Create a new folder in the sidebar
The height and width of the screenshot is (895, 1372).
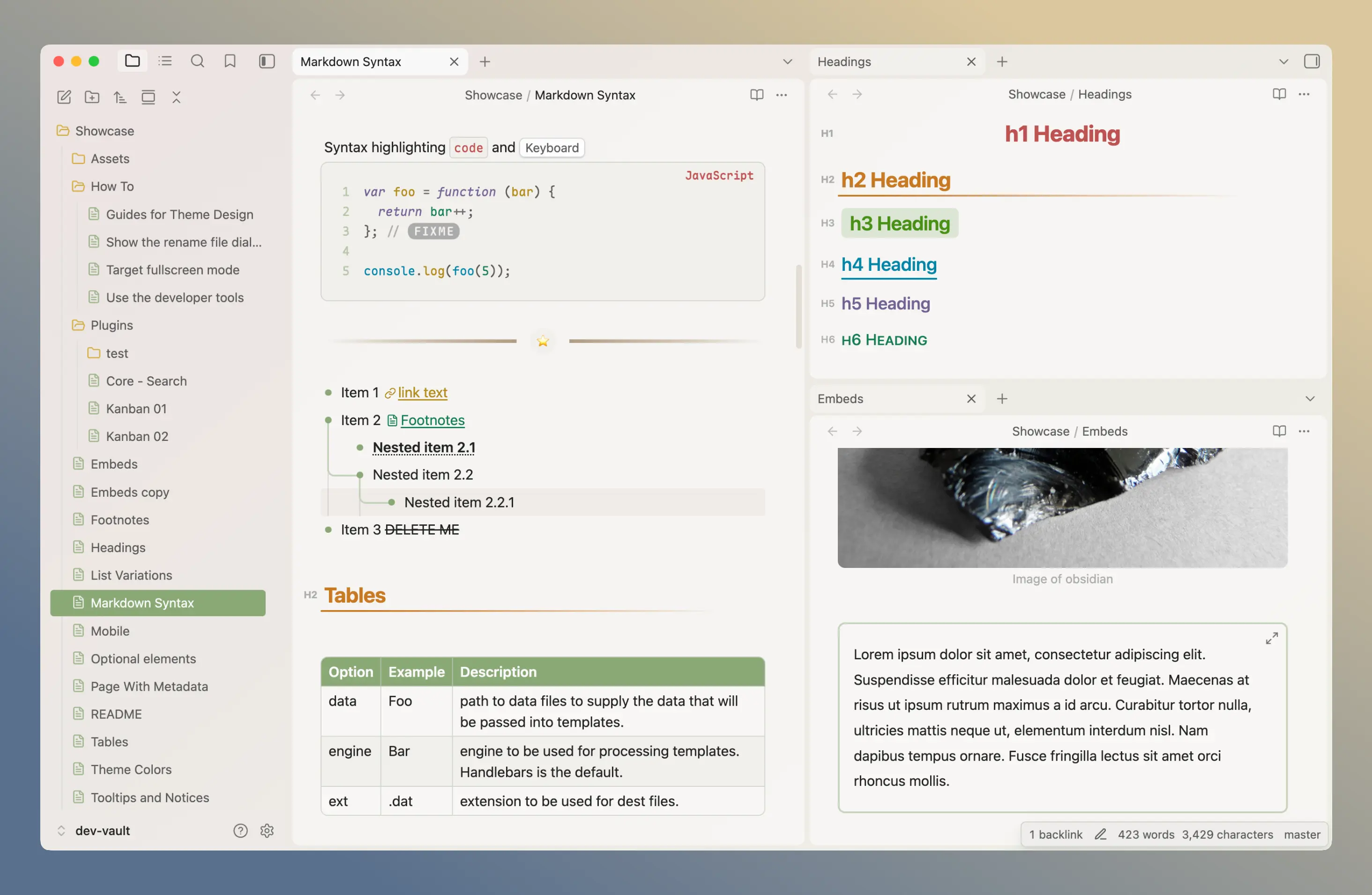(92, 97)
